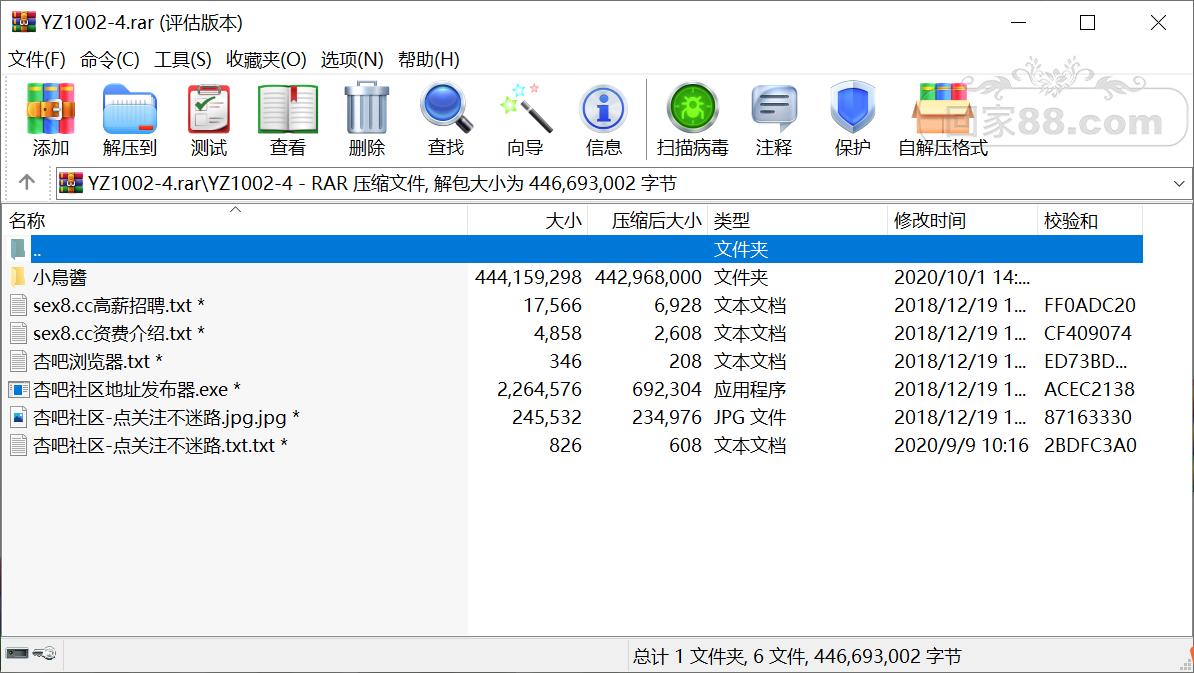
Task: Click the jpg image file icon
Action: pos(18,417)
